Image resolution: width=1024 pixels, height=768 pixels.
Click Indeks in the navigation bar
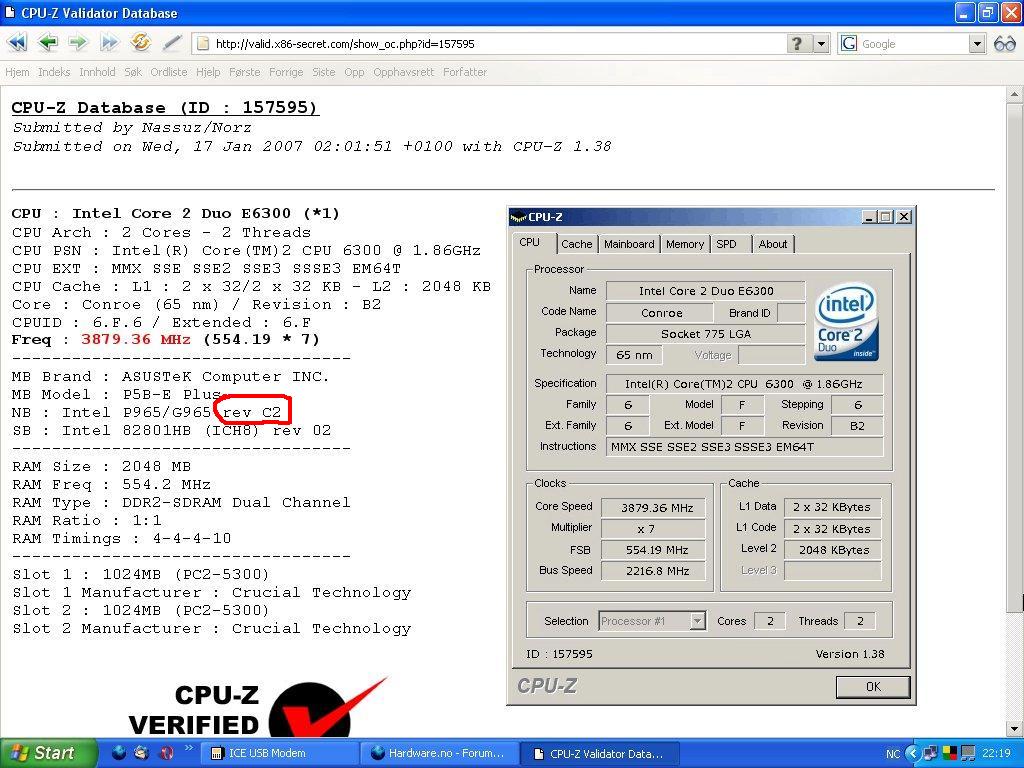coord(54,72)
